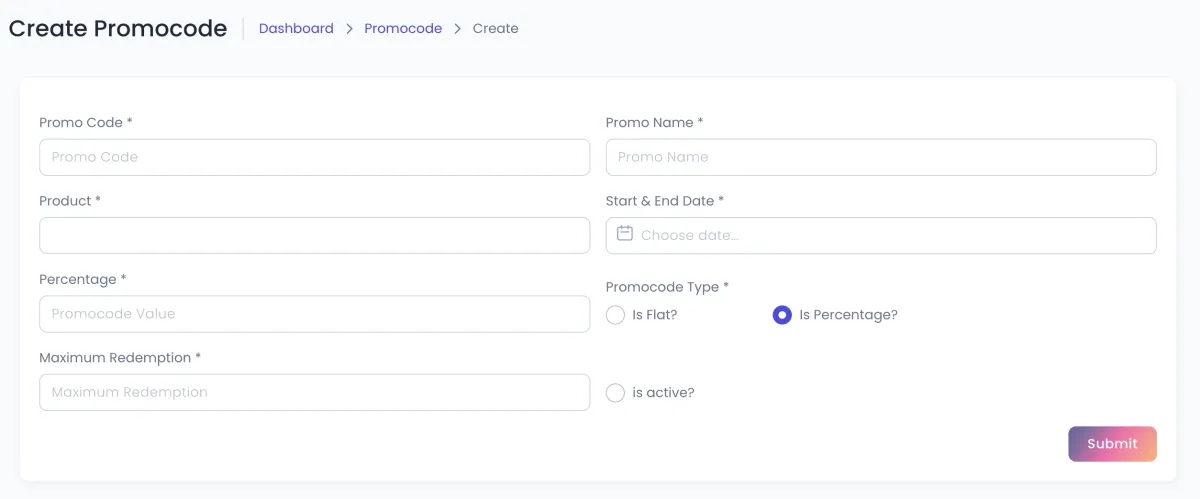
Task: Click the Maximum Redemption input field
Action: pyautogui.click(x=314, y=392)
